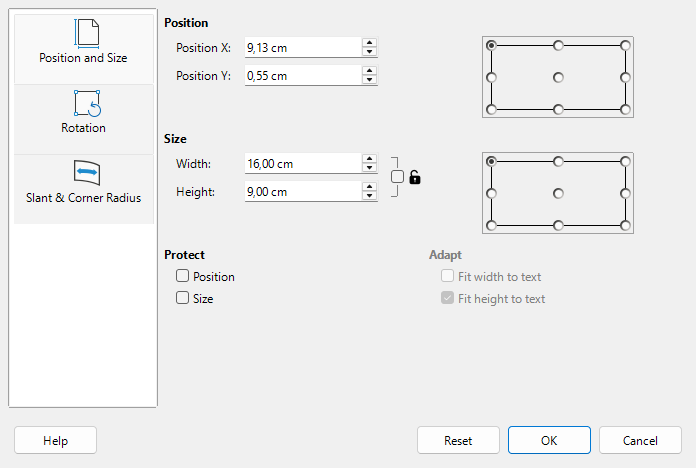Screen dimensions: 696x468
Task: Click the Position X input field
Action: tap(303, 48)
